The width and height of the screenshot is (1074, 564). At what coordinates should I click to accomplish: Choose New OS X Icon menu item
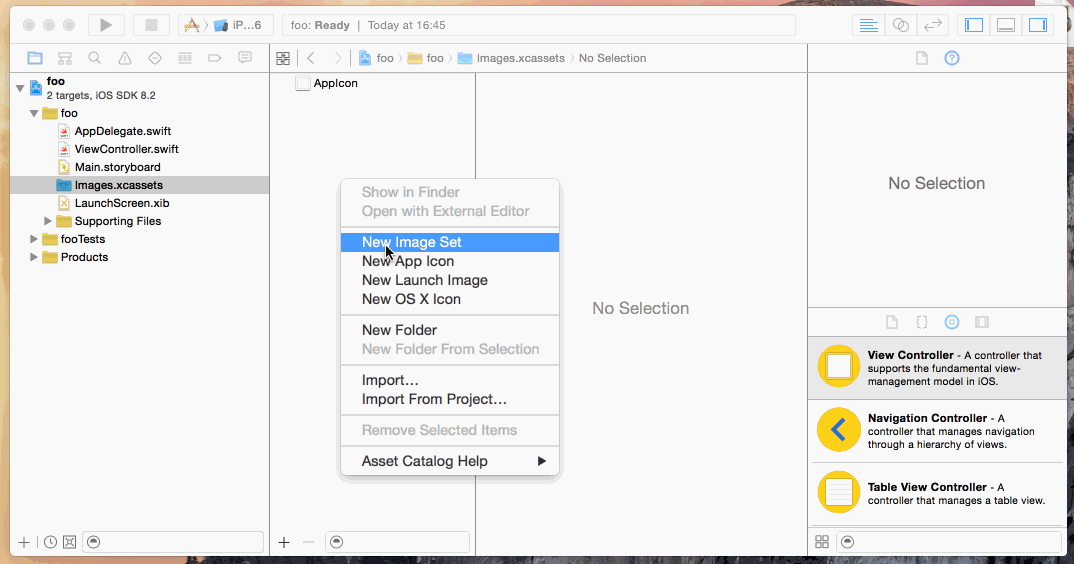coord(450,299)
